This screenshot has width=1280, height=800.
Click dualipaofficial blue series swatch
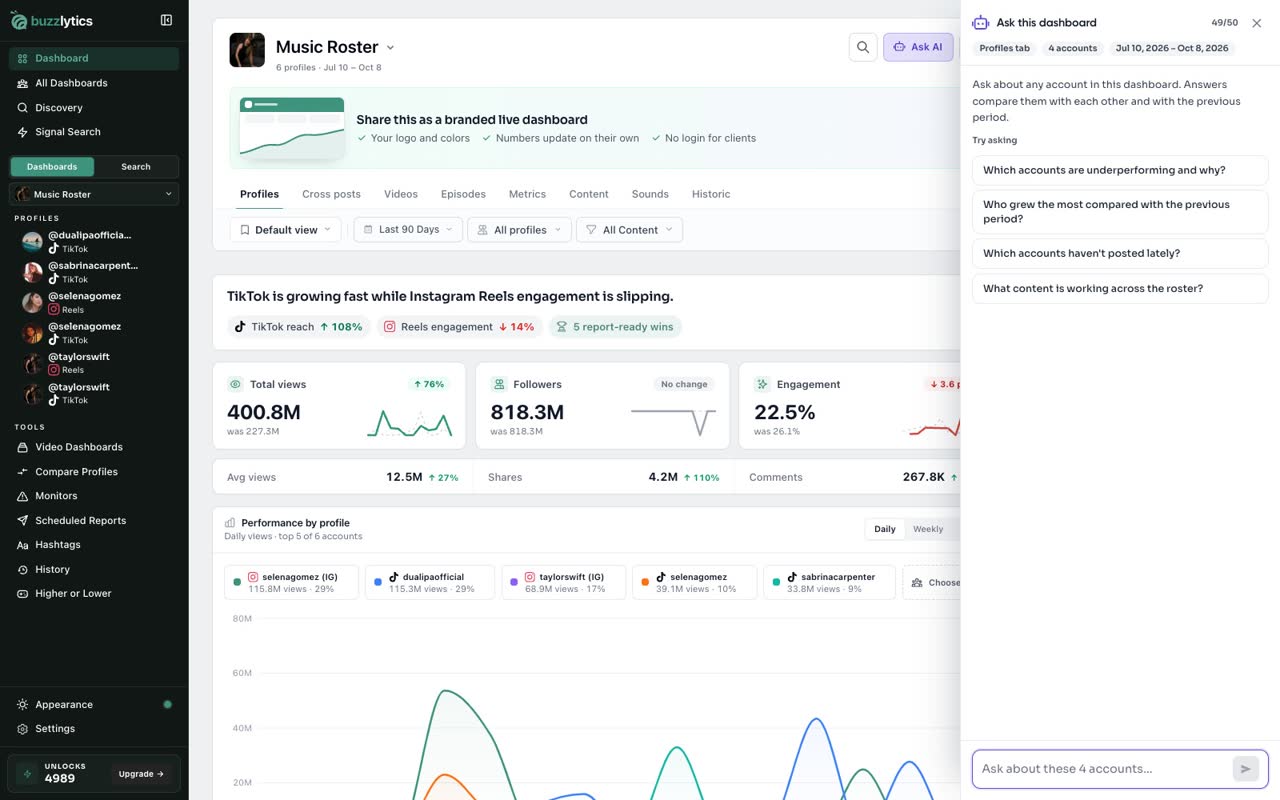tap(378, 582)
